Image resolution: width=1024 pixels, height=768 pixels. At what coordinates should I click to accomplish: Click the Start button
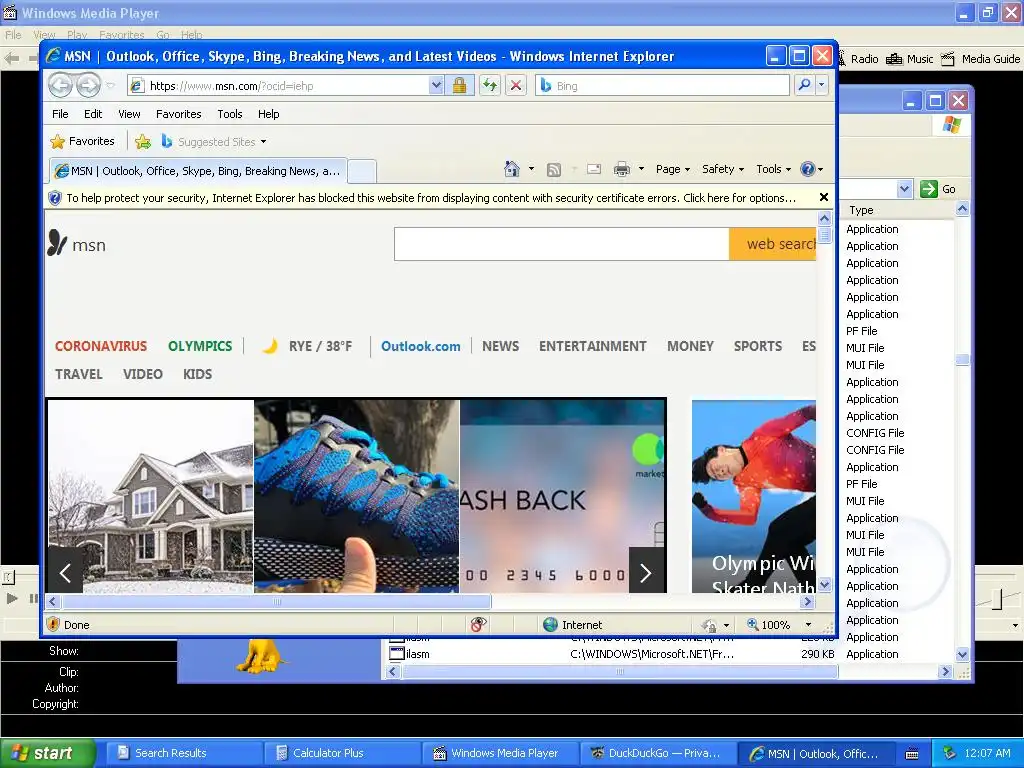coord(47,753)
